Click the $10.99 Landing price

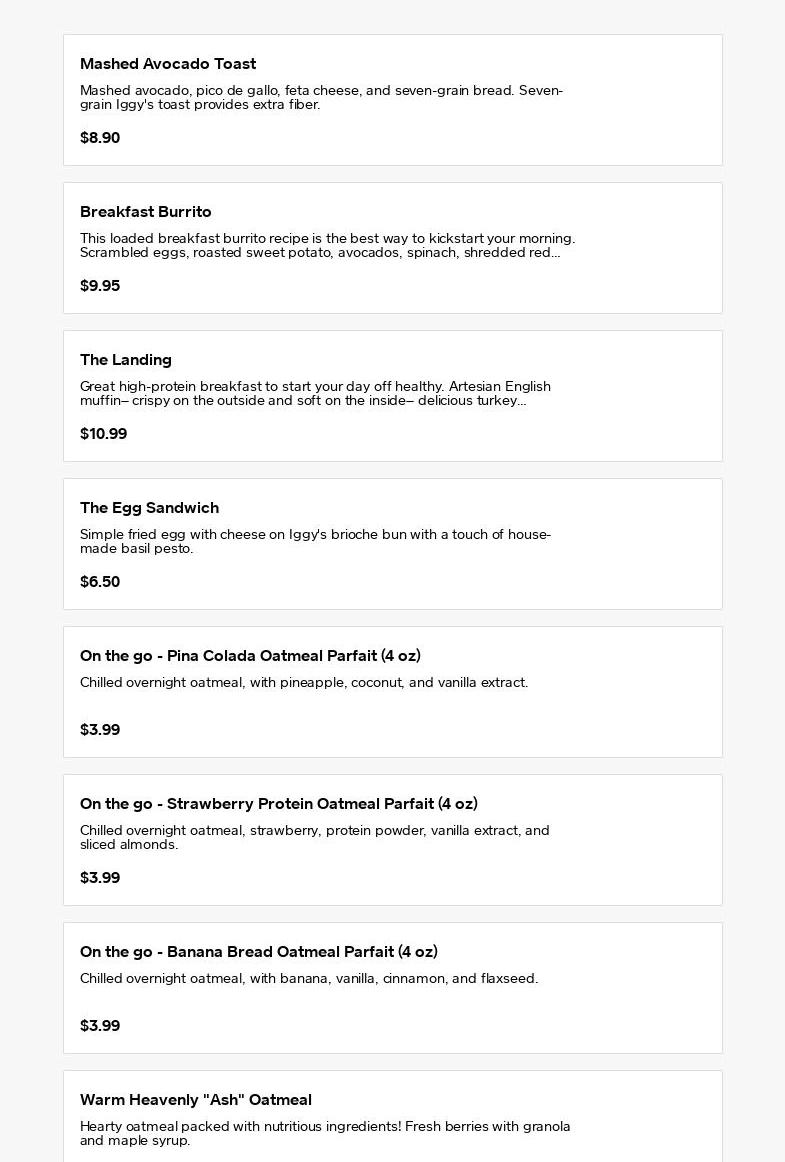coord(103,434)
